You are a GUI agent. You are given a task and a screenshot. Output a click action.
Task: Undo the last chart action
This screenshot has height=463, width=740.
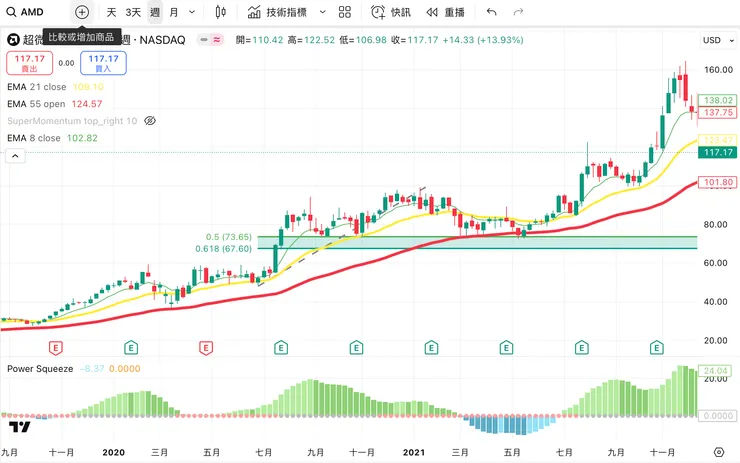point(491,12)
